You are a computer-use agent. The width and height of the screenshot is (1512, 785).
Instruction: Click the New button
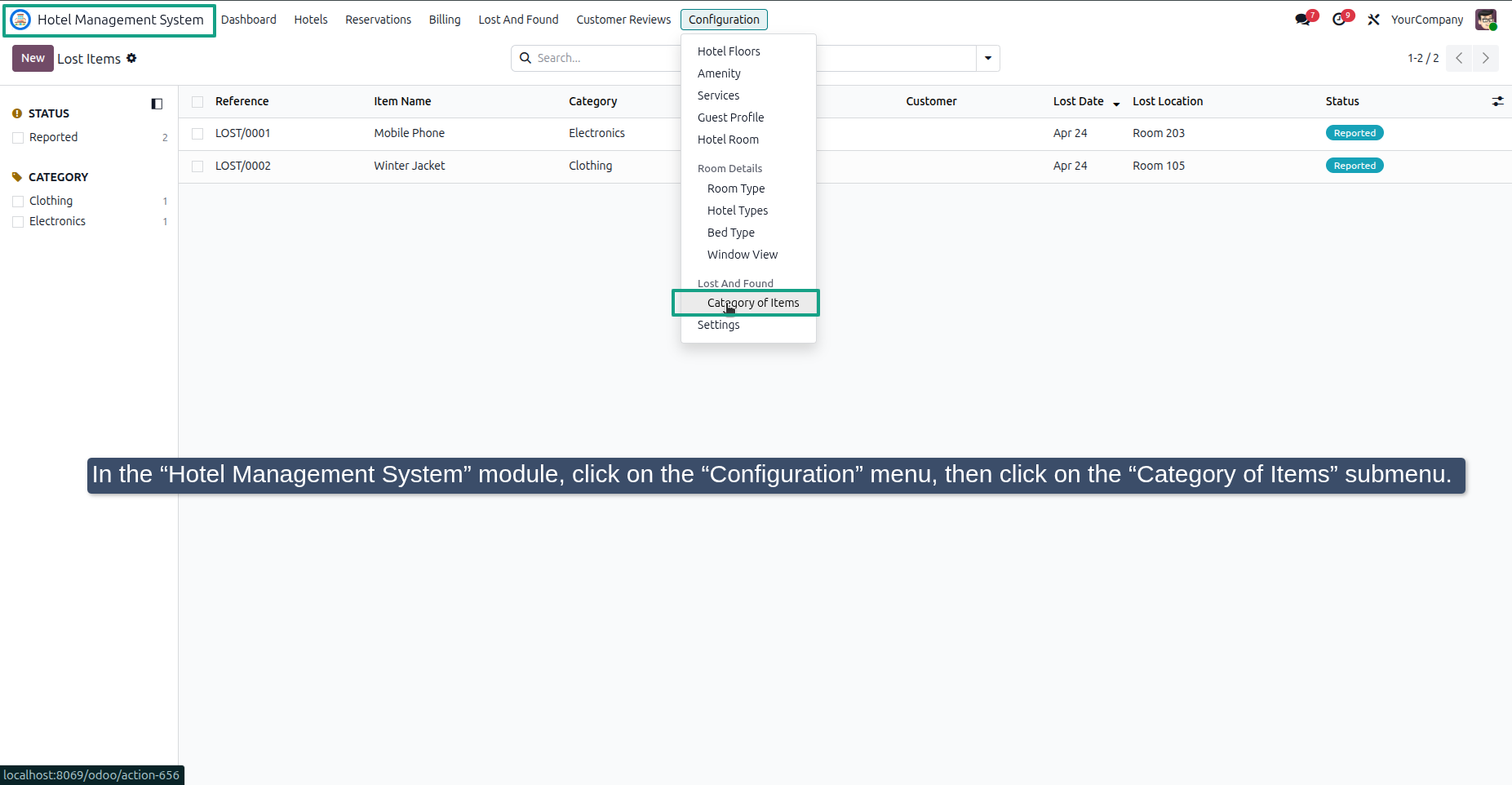click(x=33, y=58)
